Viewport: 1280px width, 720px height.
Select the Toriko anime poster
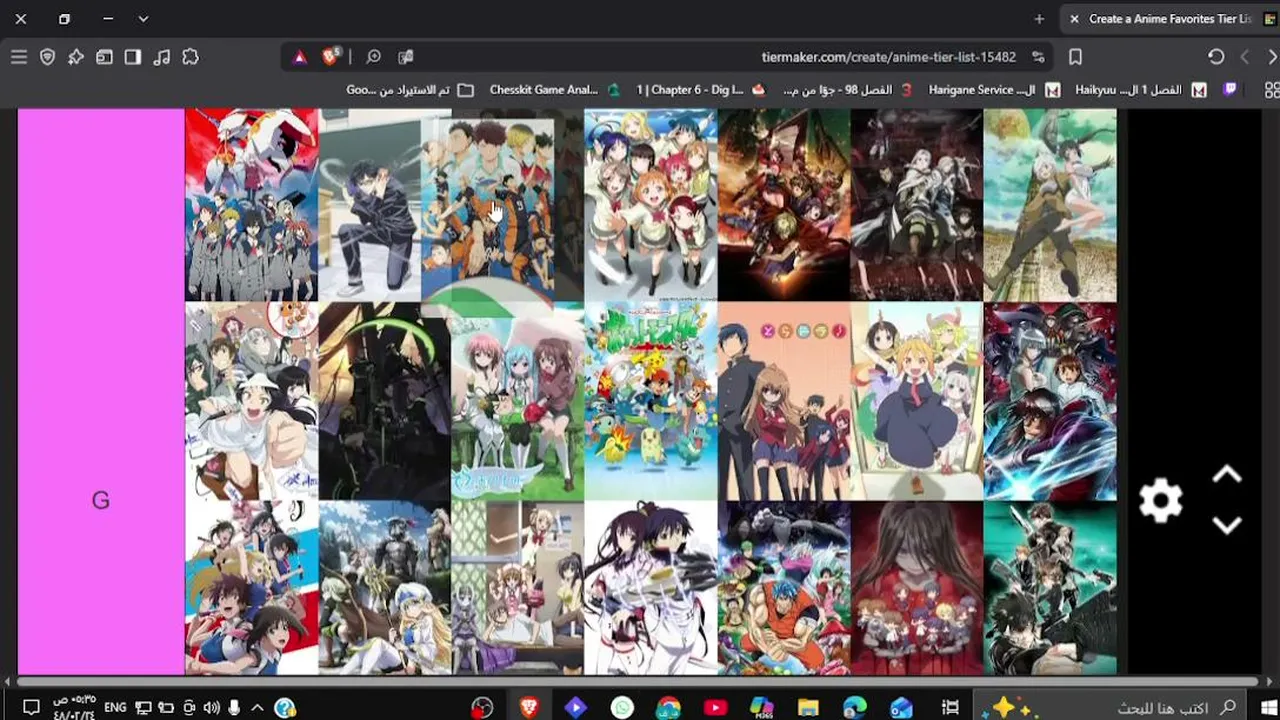pos(784,588)
